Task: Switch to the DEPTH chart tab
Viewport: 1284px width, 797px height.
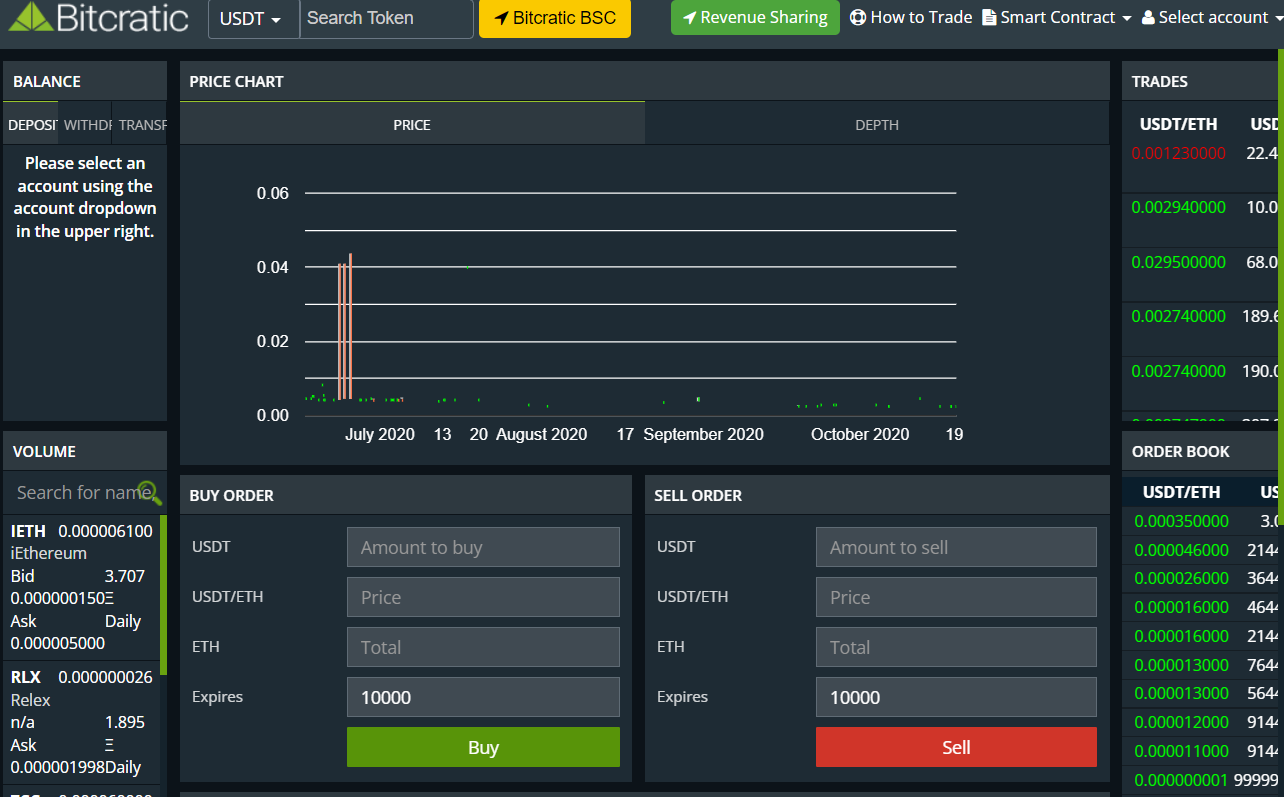Action: [877, 125]
